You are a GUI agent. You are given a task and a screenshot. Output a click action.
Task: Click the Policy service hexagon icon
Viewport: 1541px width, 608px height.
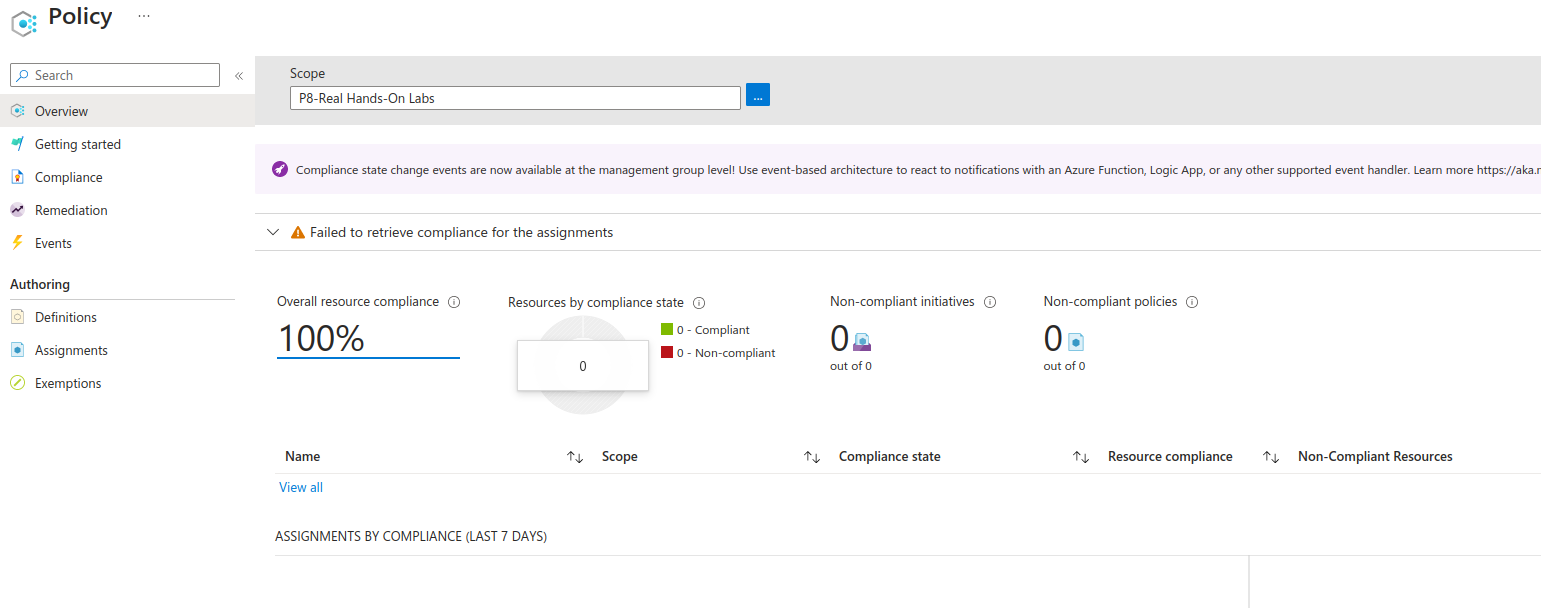pyautogui.click(x=24, y=22)
